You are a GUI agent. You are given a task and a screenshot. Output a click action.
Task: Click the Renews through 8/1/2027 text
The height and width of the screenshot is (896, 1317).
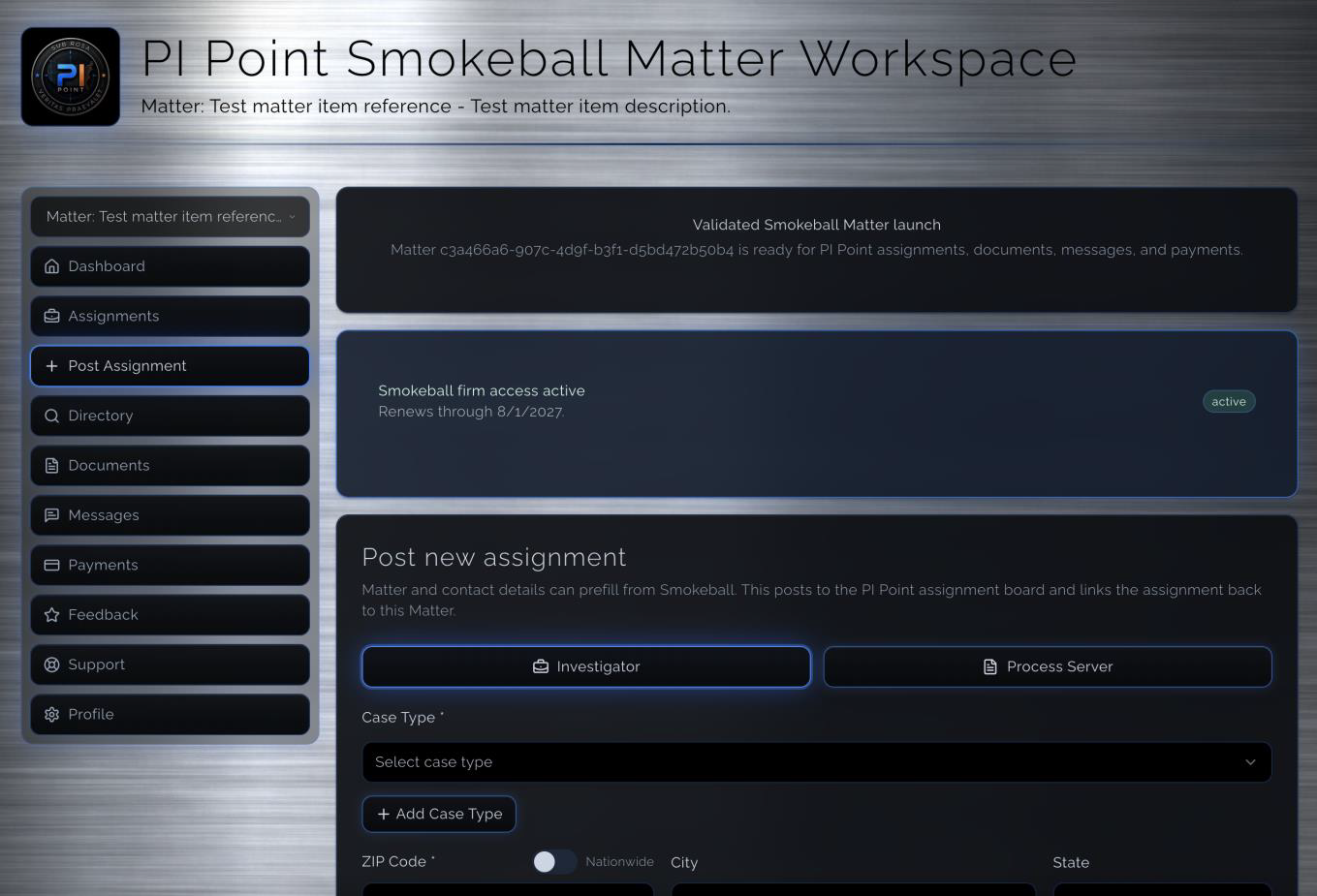coord(471,412)
